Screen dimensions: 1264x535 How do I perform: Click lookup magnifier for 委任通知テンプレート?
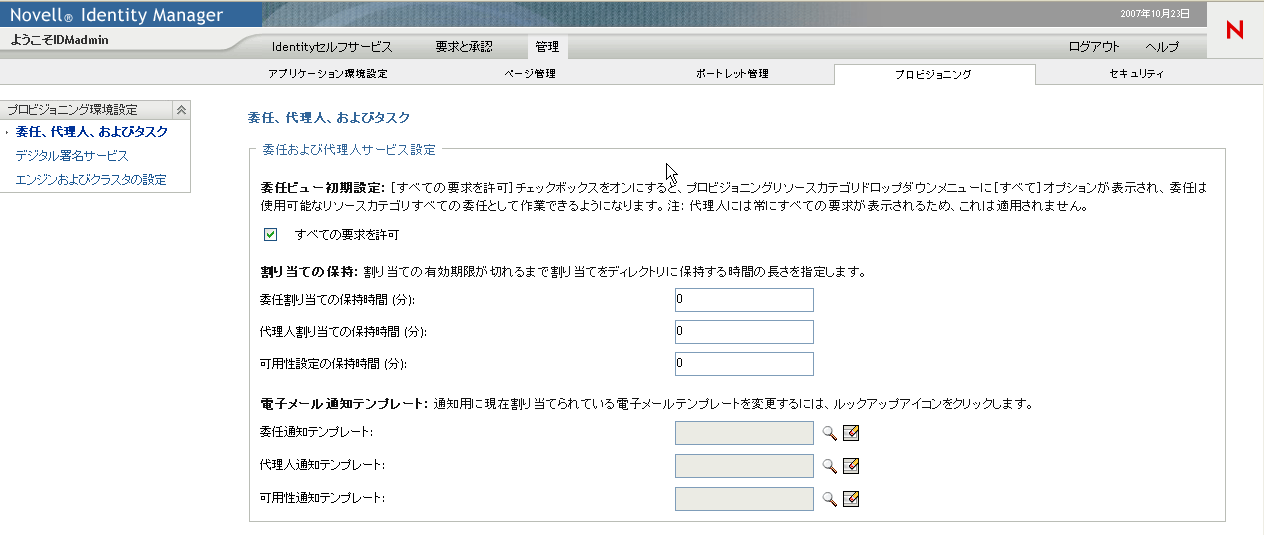point(829,433)
